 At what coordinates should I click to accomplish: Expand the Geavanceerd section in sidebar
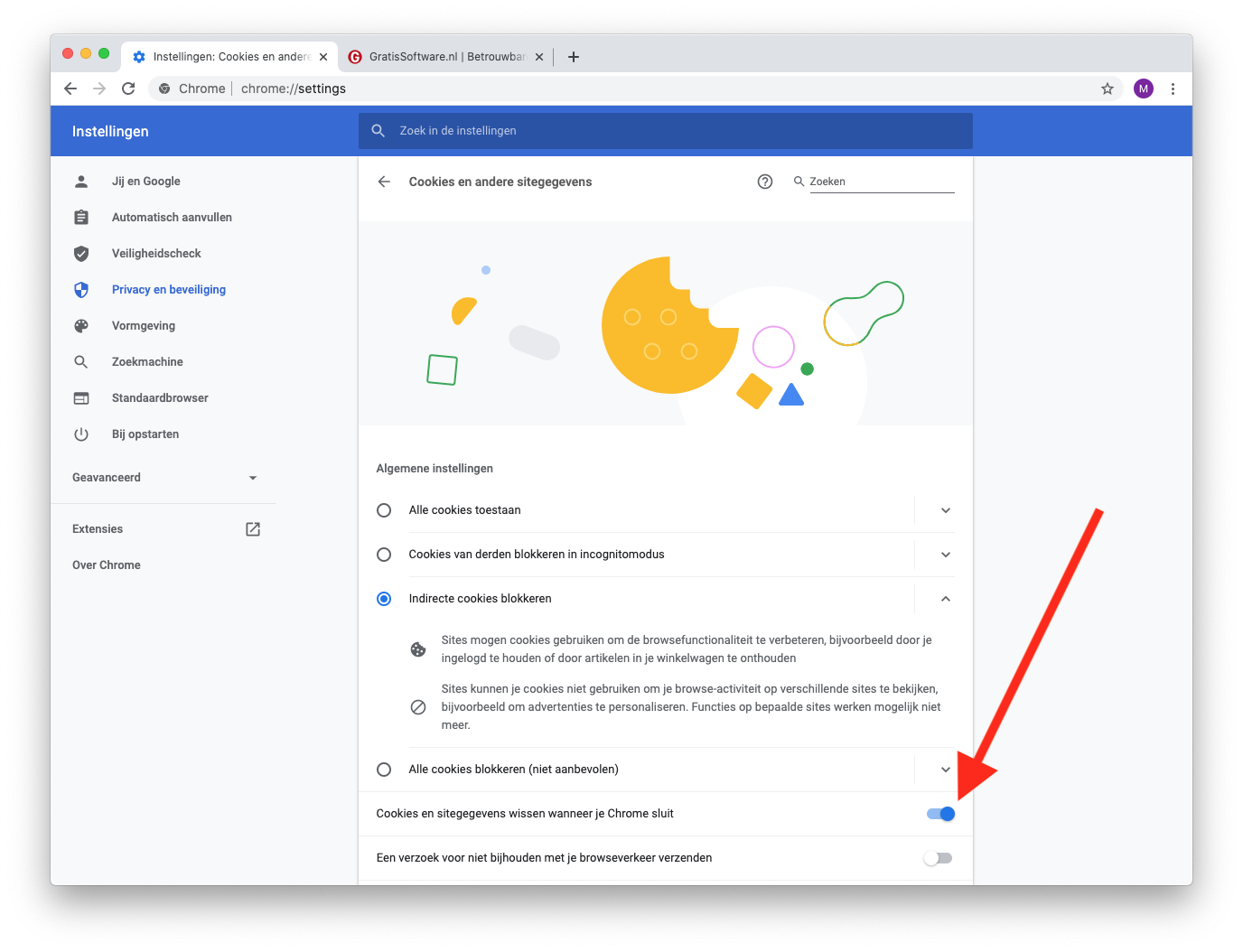pos(164,478)
